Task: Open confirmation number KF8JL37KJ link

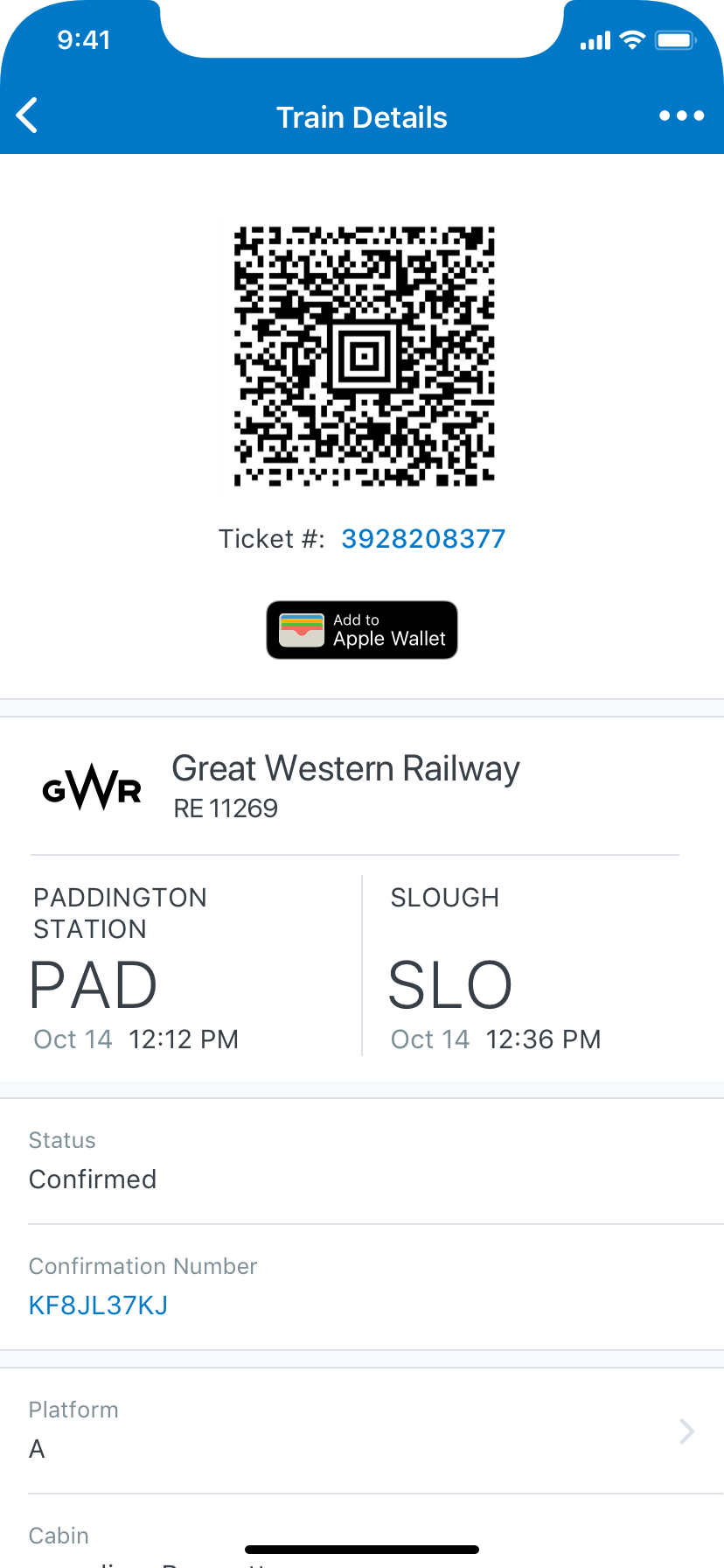Action: pyautogui.click(x=98, y=1305)
